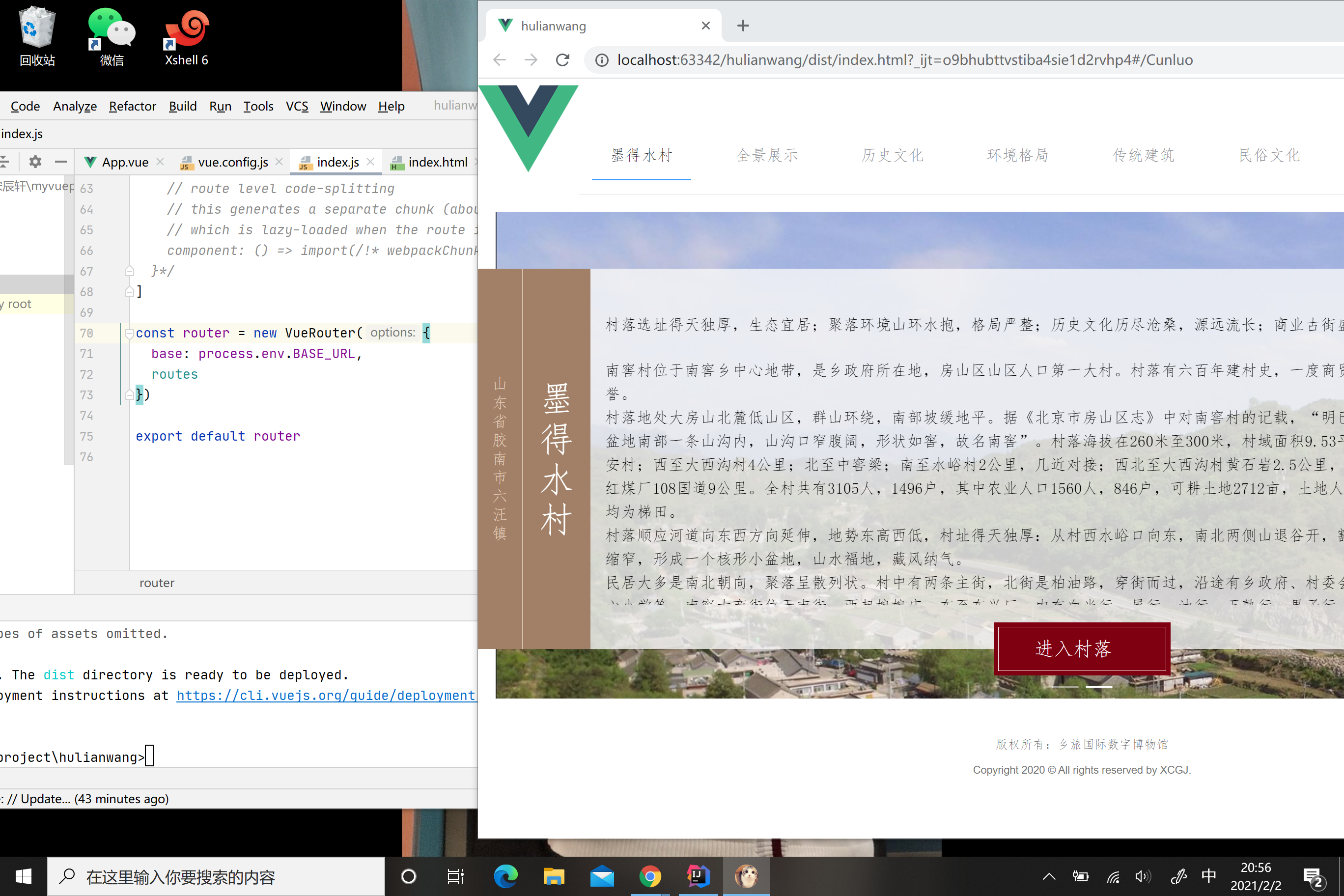The width and height of the screenshot is (1344, 896).
Task: Click the browser reload icon
Action: click(x=562, y=60)
